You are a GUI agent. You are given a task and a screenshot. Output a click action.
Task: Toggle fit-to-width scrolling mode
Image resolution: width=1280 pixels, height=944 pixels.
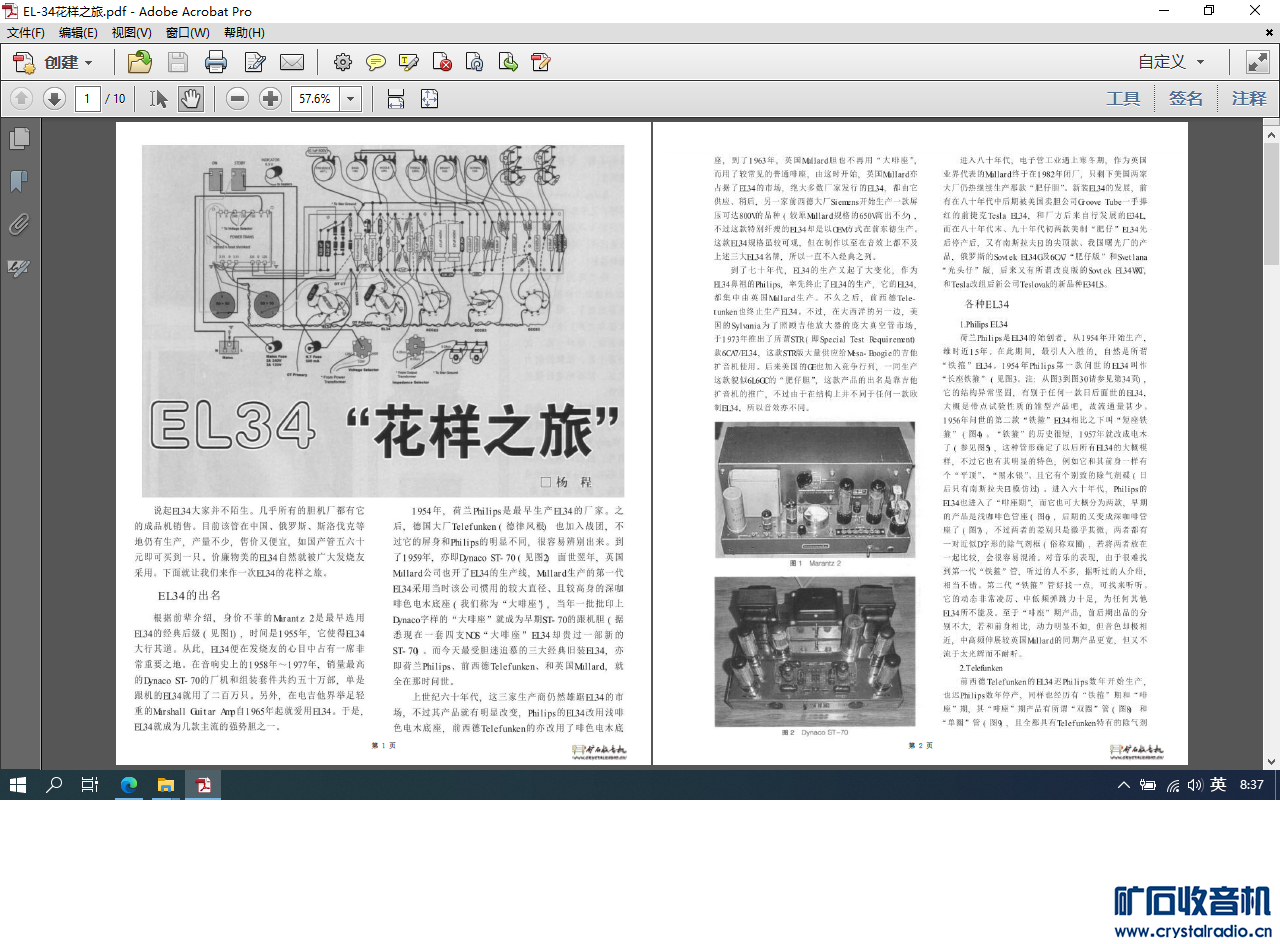(x=396, y=98)
